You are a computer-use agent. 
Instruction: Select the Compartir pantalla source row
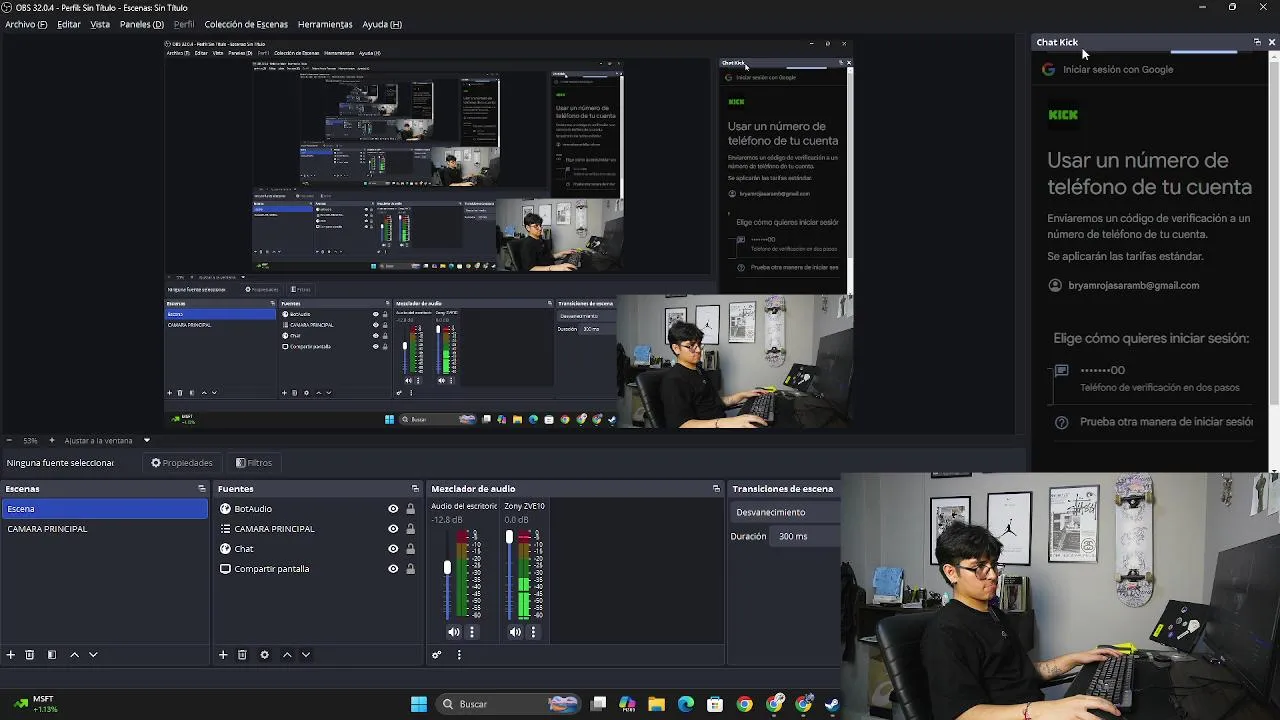[x=316, y=569]
